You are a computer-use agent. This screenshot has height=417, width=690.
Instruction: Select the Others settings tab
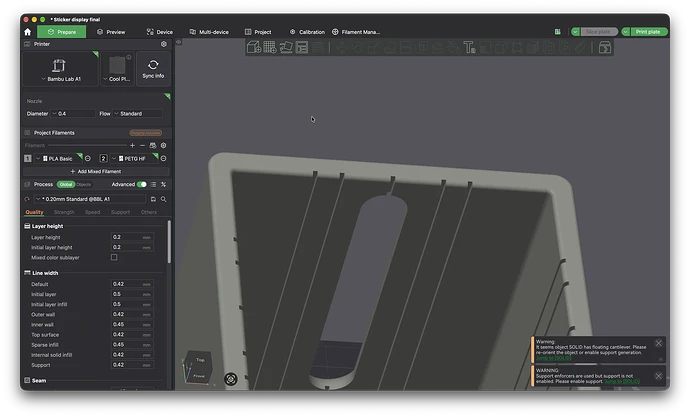point(149,212)
